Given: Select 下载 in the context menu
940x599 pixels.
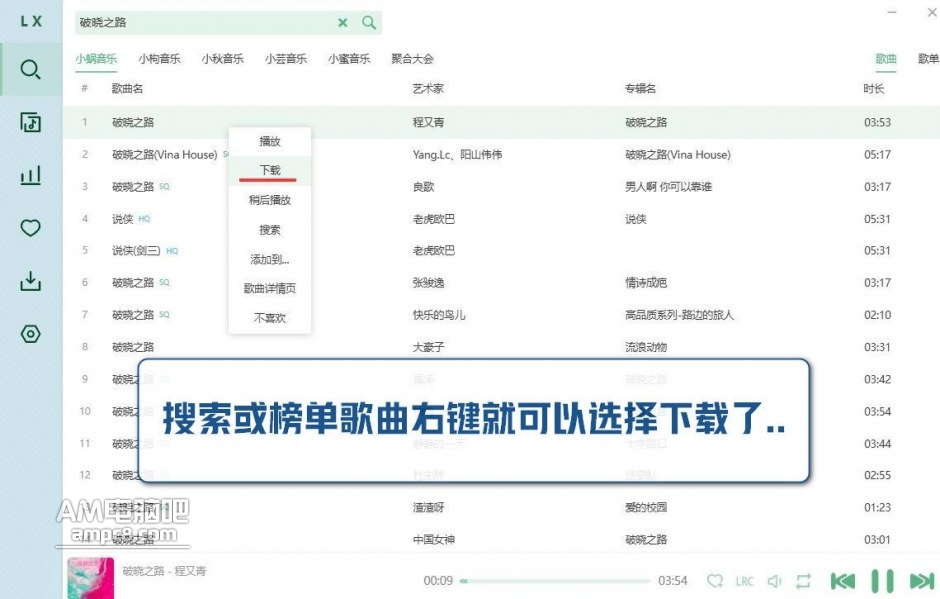Looking at the screenshot, I should click(270, 170).
